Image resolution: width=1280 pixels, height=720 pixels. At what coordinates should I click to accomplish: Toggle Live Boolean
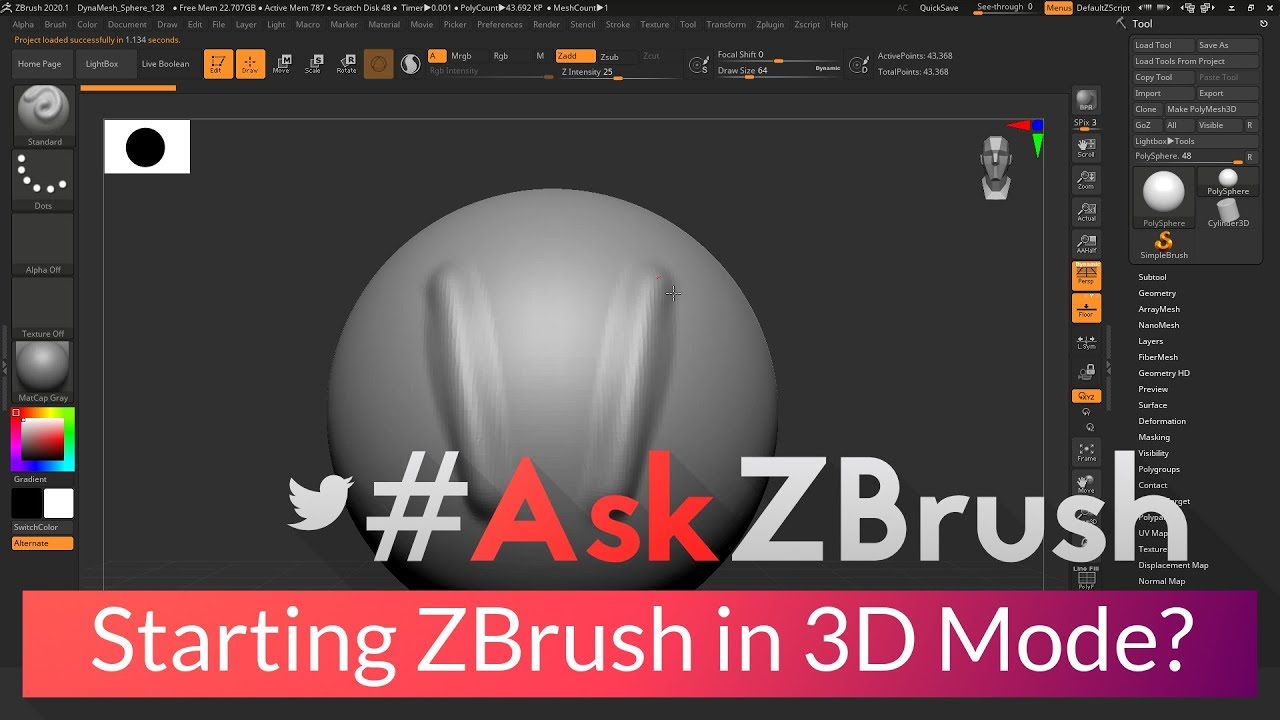coord(165,64)
